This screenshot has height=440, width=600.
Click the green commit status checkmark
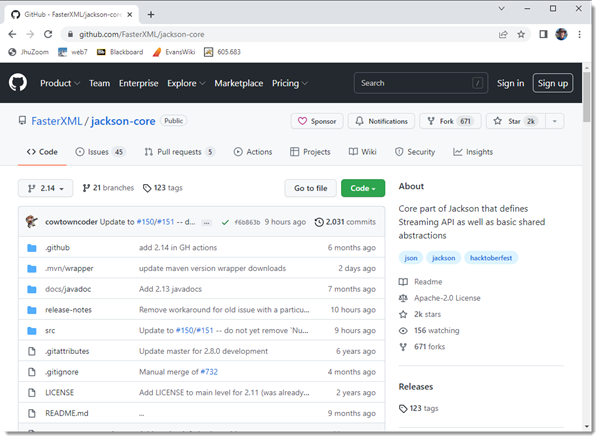pyautogui.click(x=225, y=222)
